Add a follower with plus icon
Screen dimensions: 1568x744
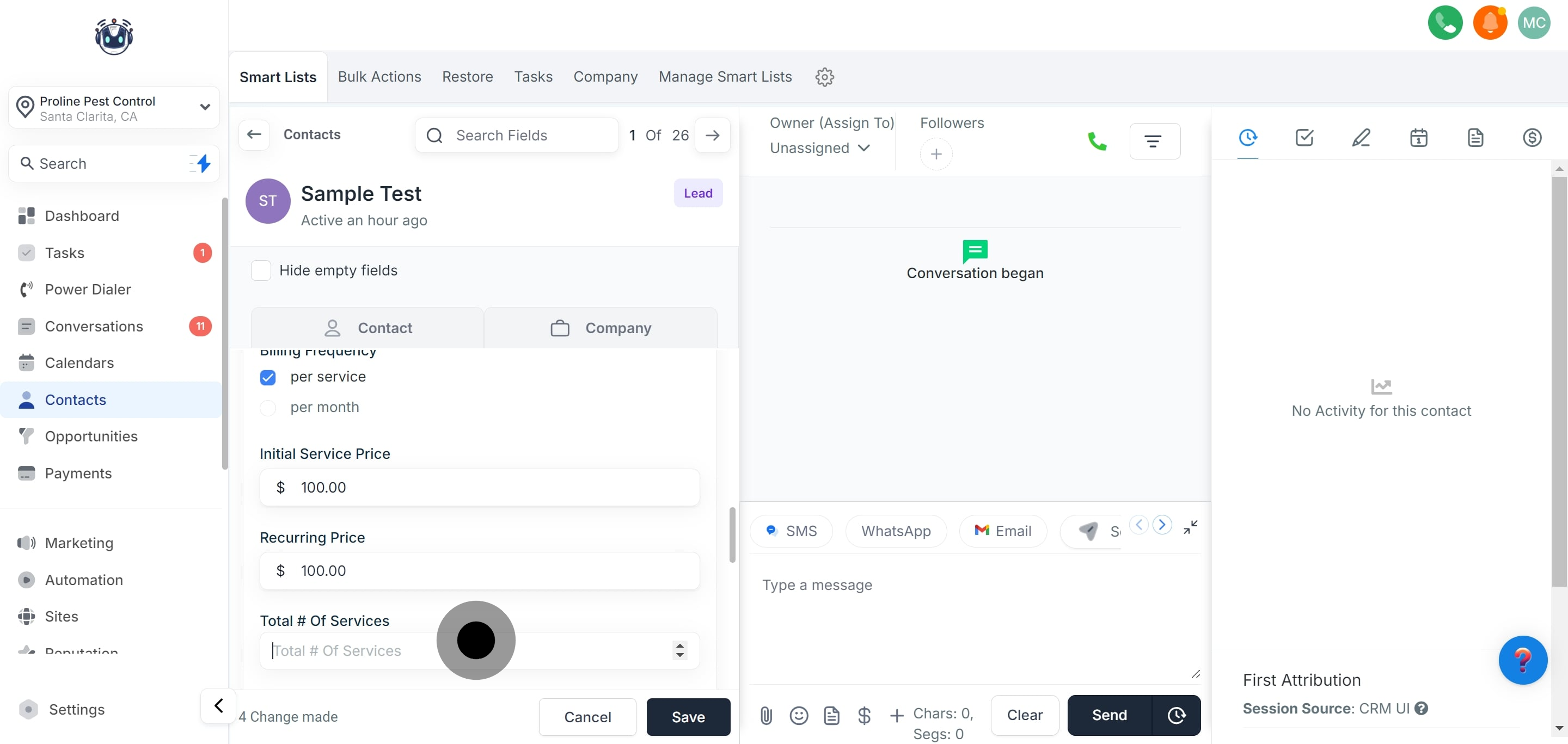tap(935, 154)
